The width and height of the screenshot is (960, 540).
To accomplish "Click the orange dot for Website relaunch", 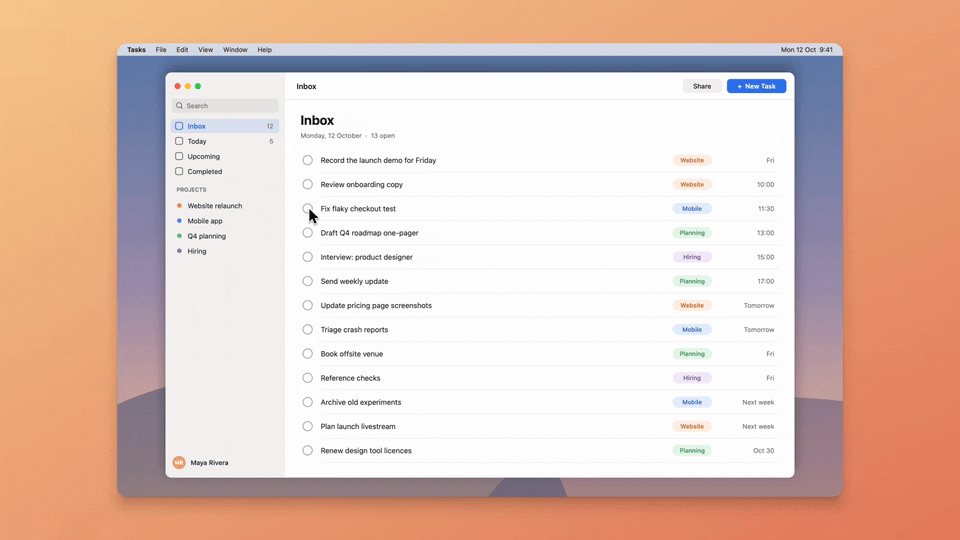I will click(179, 206).
